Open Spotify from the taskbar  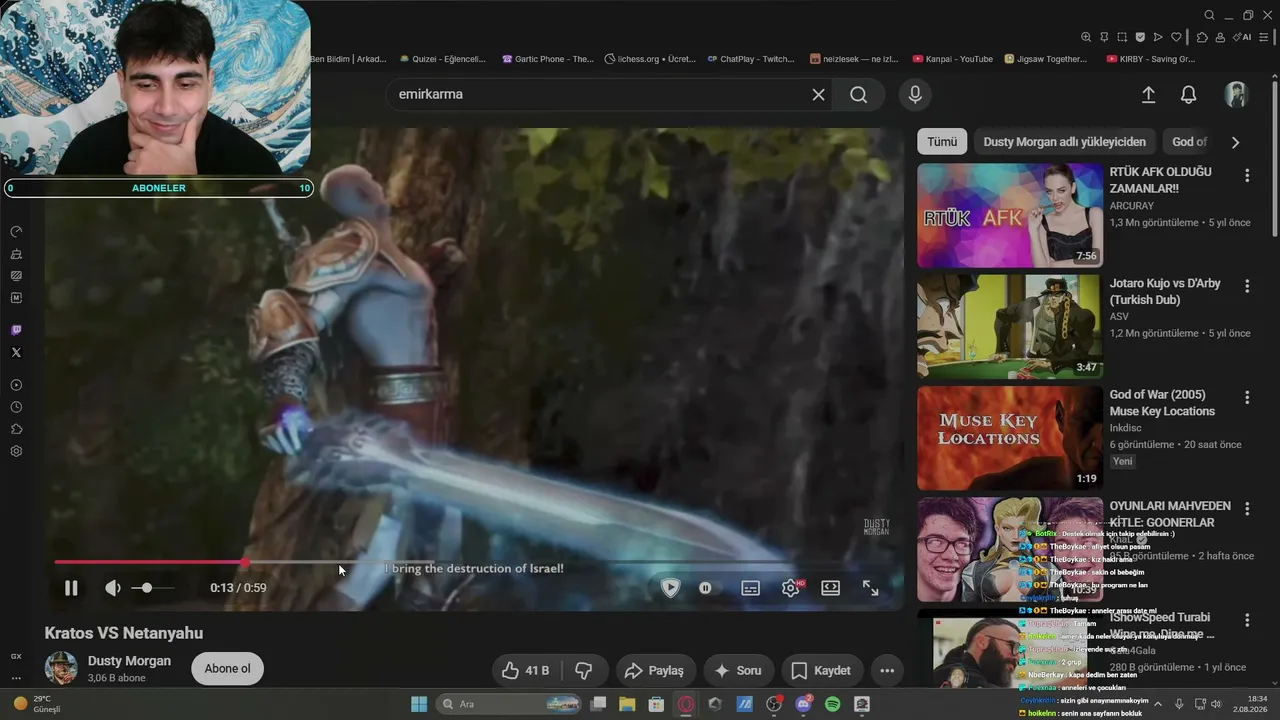coord(833,704)
